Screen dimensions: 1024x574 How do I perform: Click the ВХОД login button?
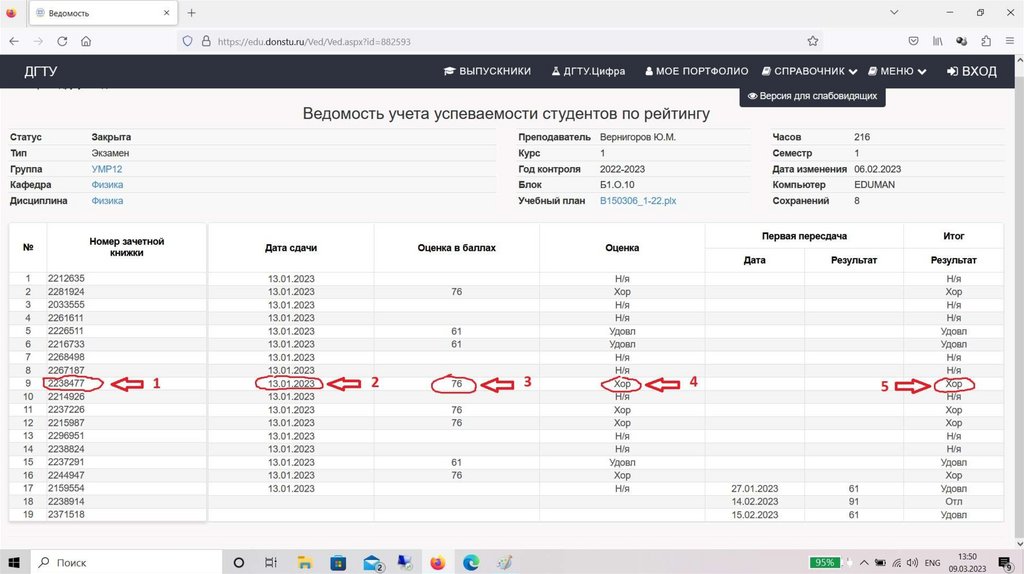pyautogui.click(x=971, y=72)
